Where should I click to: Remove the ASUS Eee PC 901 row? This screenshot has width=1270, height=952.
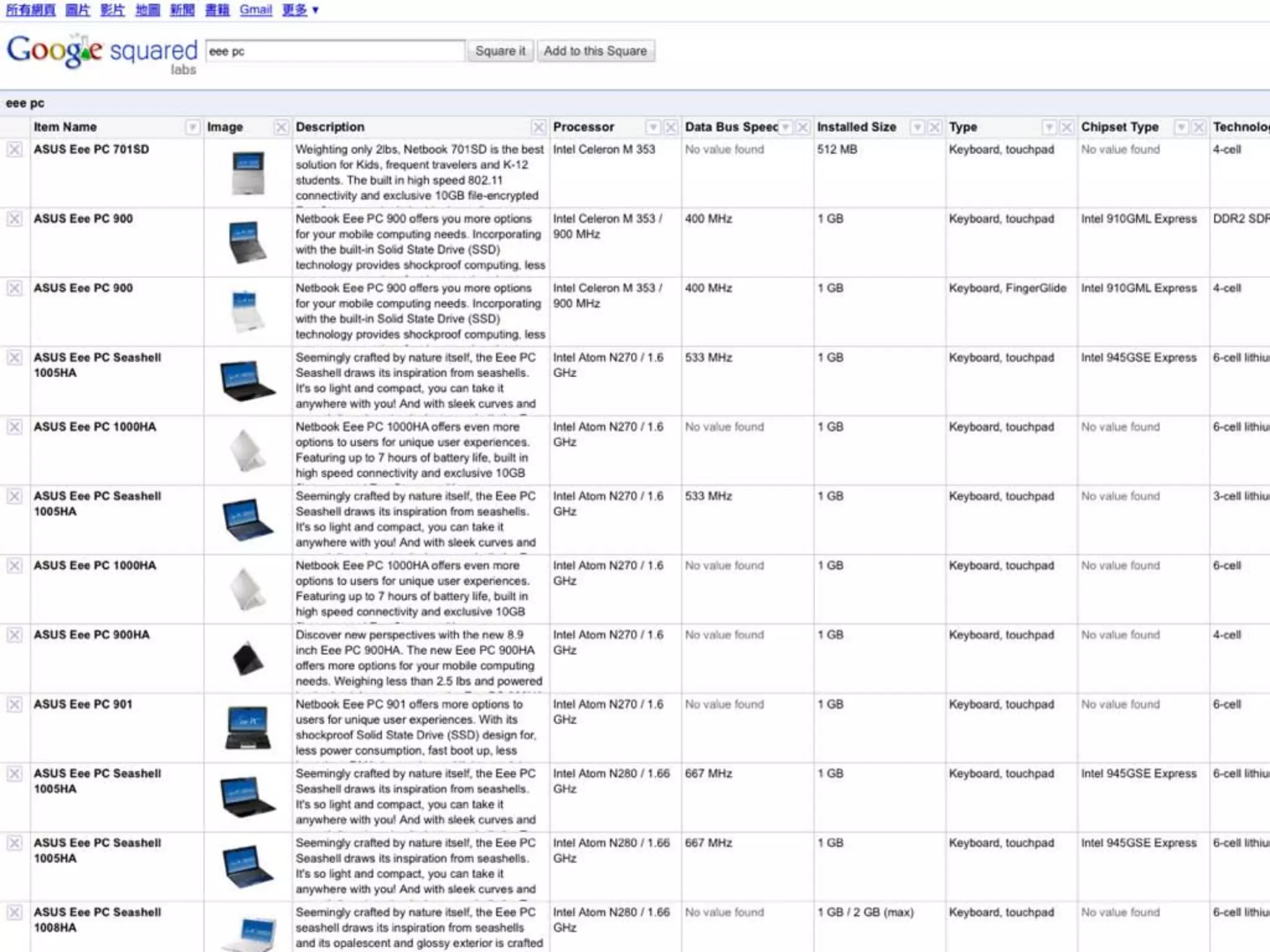pos(15,705)
